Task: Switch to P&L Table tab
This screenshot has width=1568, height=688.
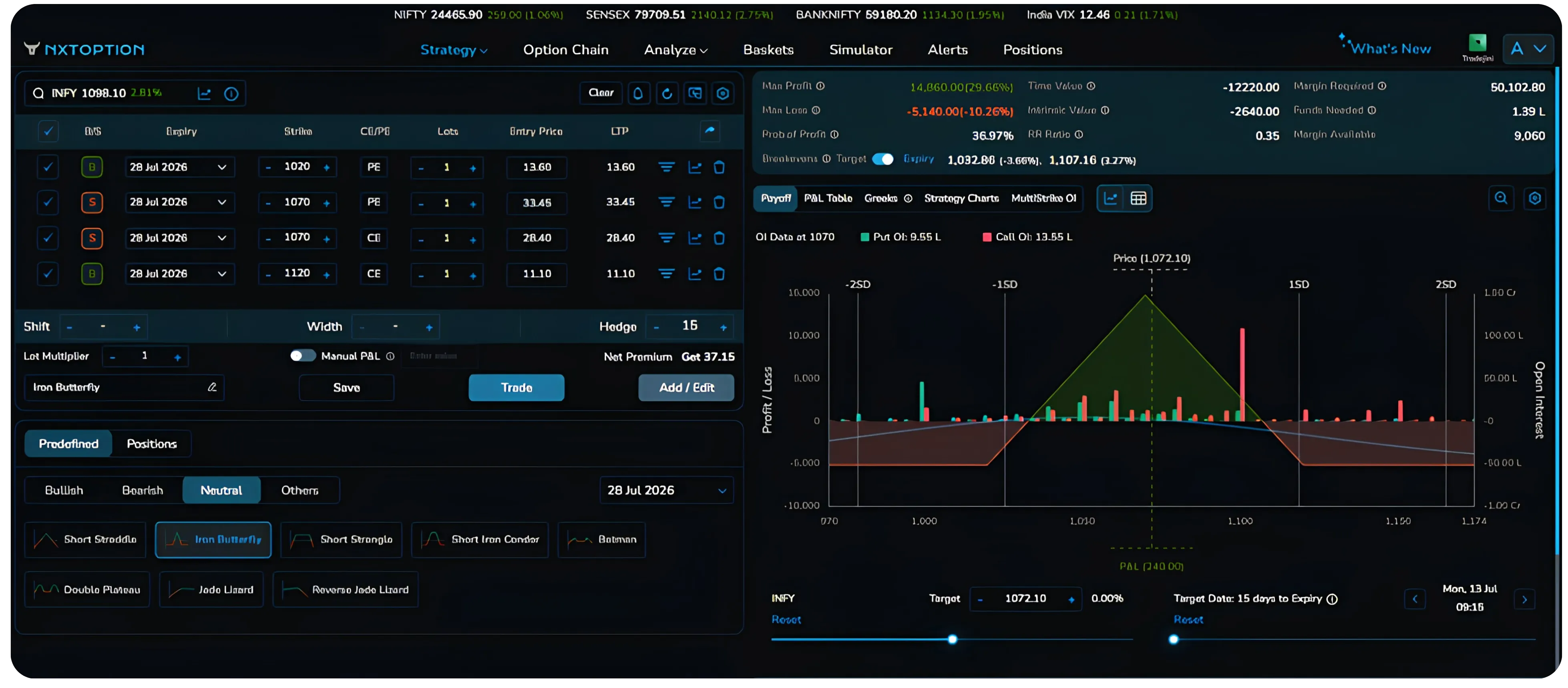Action: pyautogui.click(x=828, y=199)
